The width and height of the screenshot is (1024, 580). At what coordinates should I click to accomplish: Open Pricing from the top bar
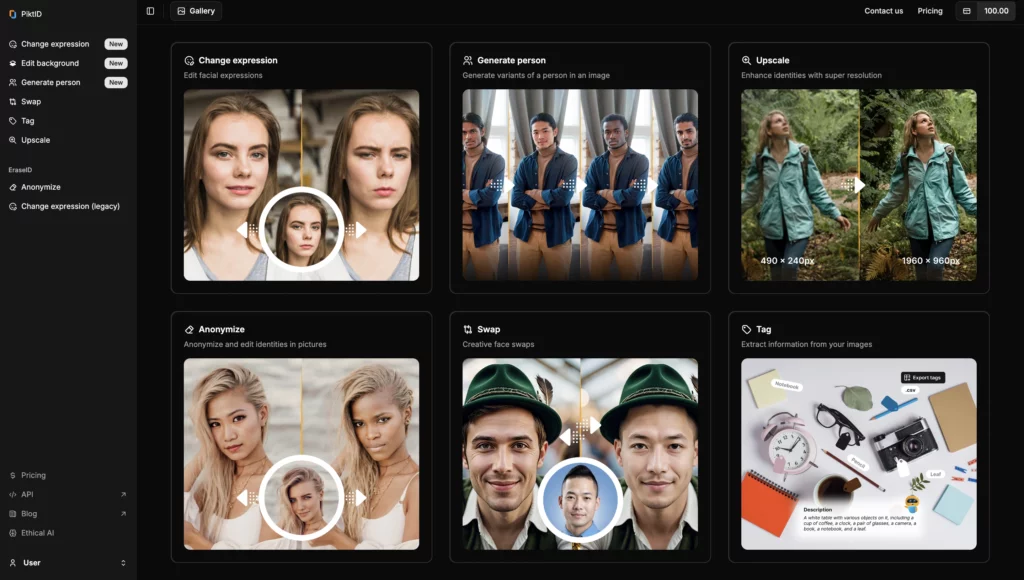pyautogui.click(x=929, y=10)
